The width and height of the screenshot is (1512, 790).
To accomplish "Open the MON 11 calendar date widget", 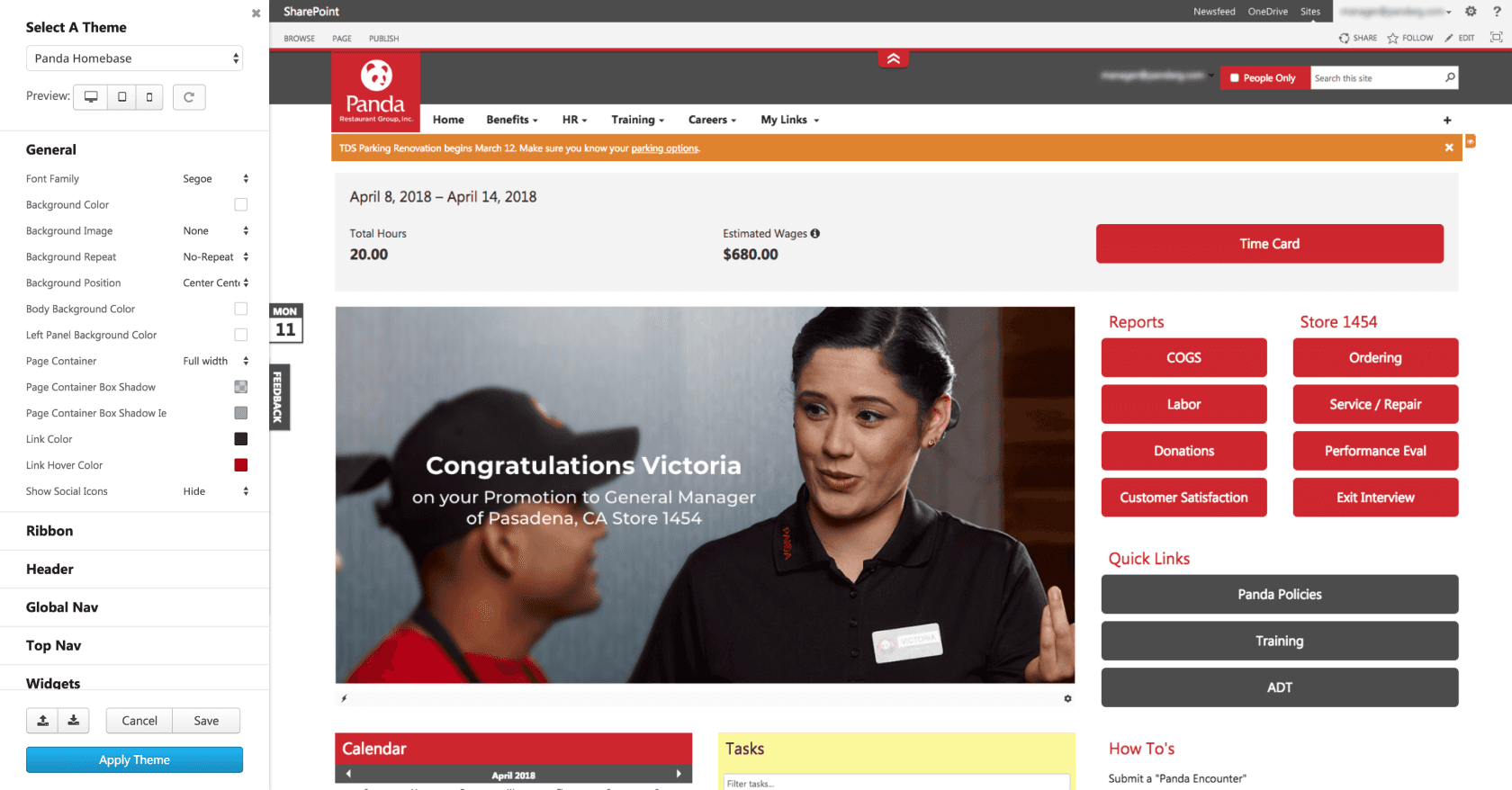I will tap(285, 323).
